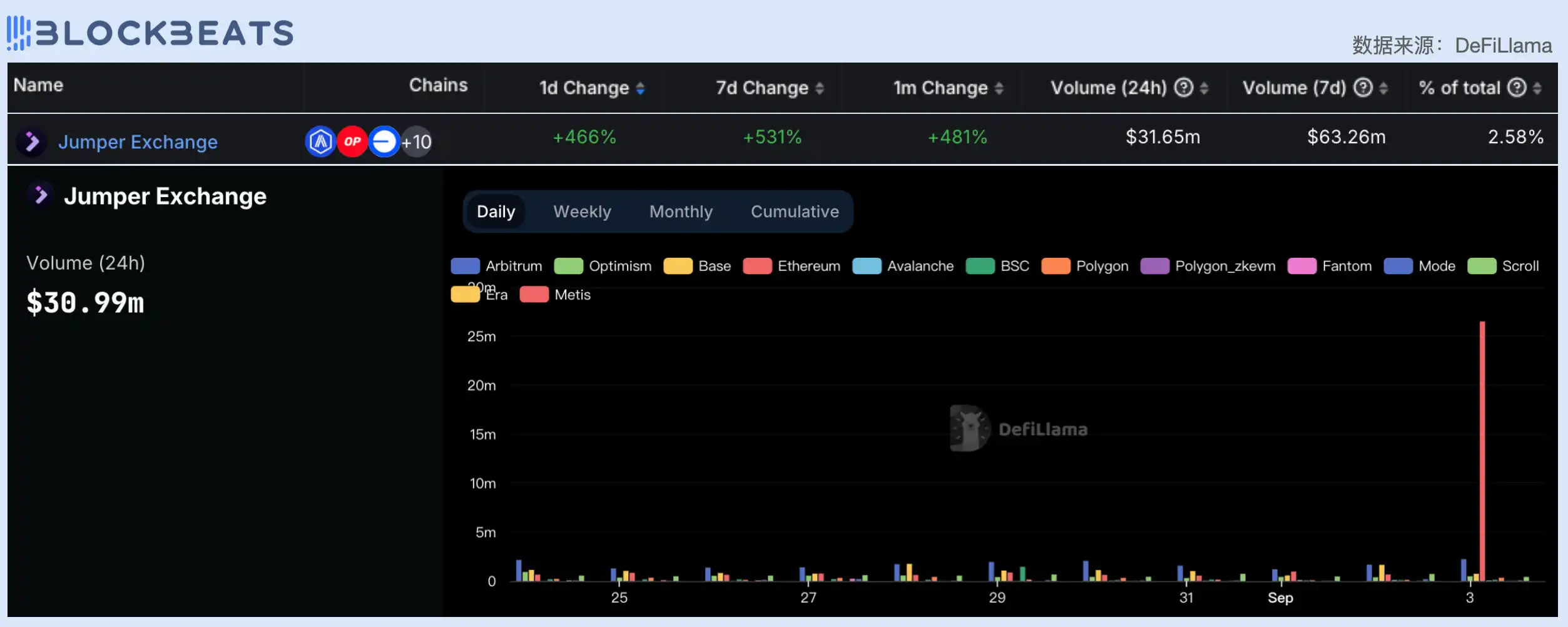Image resolution: width=1568 pixels, height=627 pixels.
Task: Click the BlockBeats logo
Action: click(150, 33)
